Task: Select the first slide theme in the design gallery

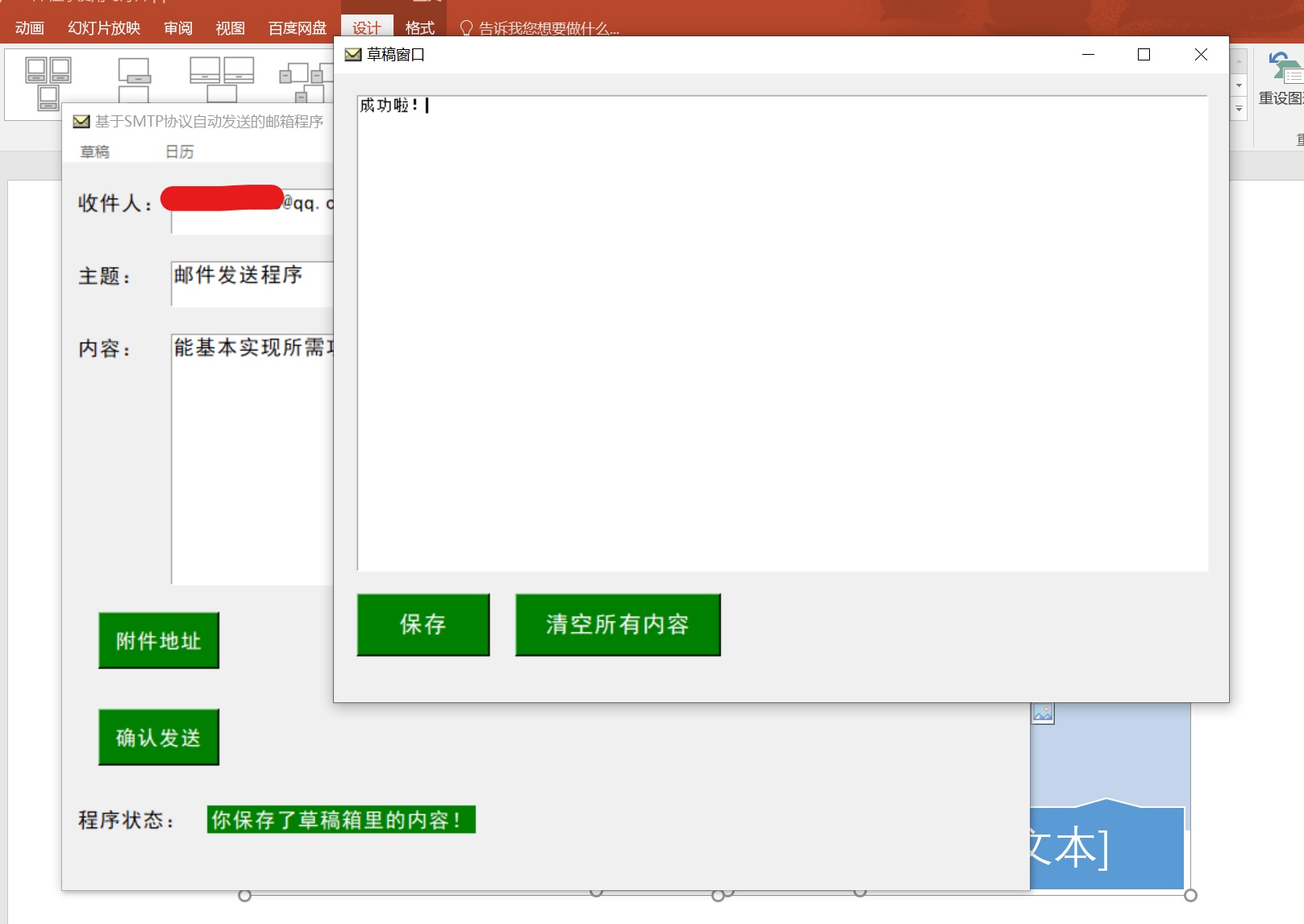Action: (x=48, y=83)
